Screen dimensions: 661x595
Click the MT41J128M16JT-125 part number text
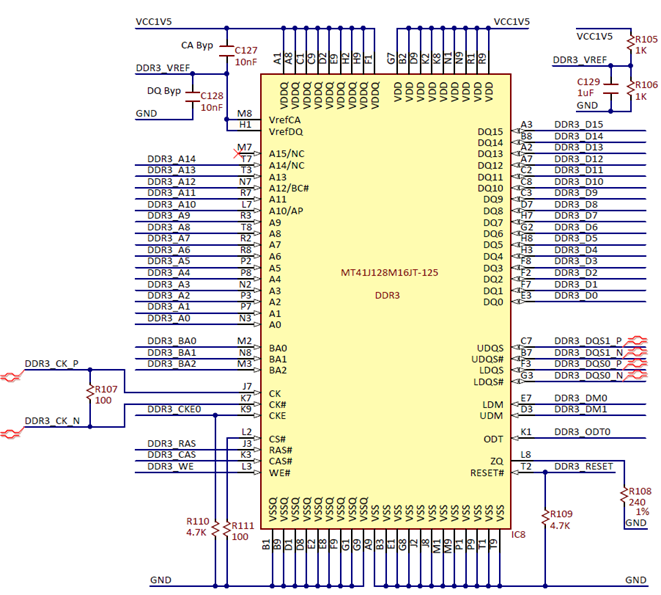pos(389,272)
